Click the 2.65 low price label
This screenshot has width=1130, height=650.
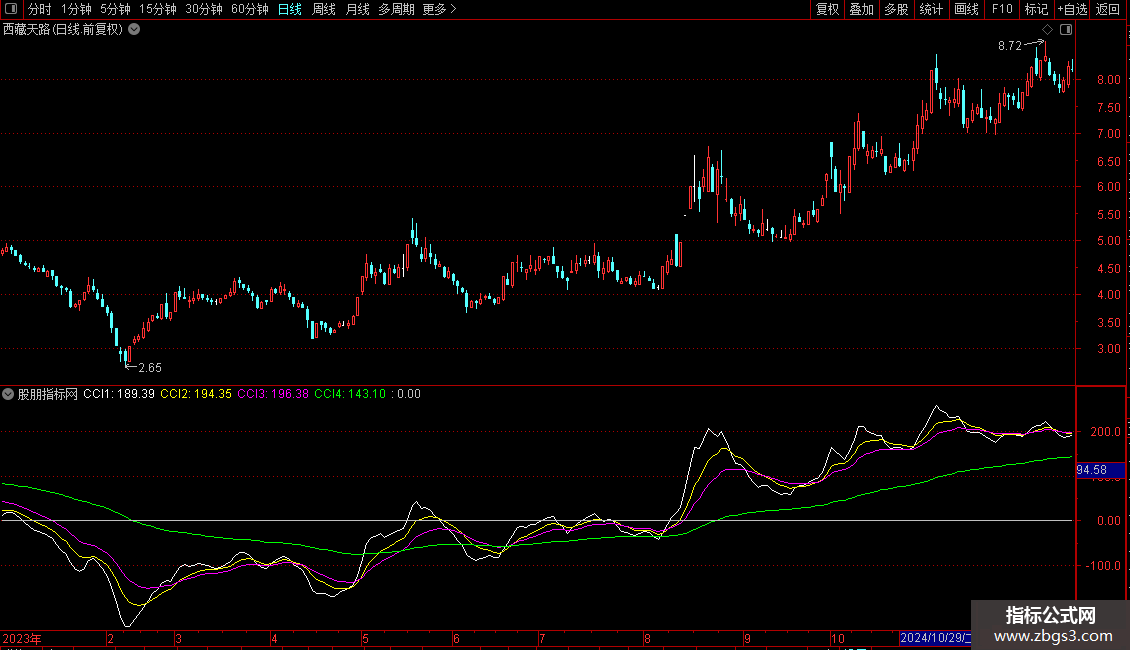click(150, 368)
